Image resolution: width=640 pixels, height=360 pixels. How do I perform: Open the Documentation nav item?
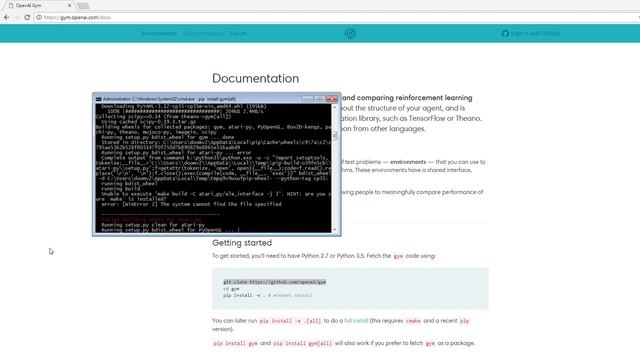203,33
